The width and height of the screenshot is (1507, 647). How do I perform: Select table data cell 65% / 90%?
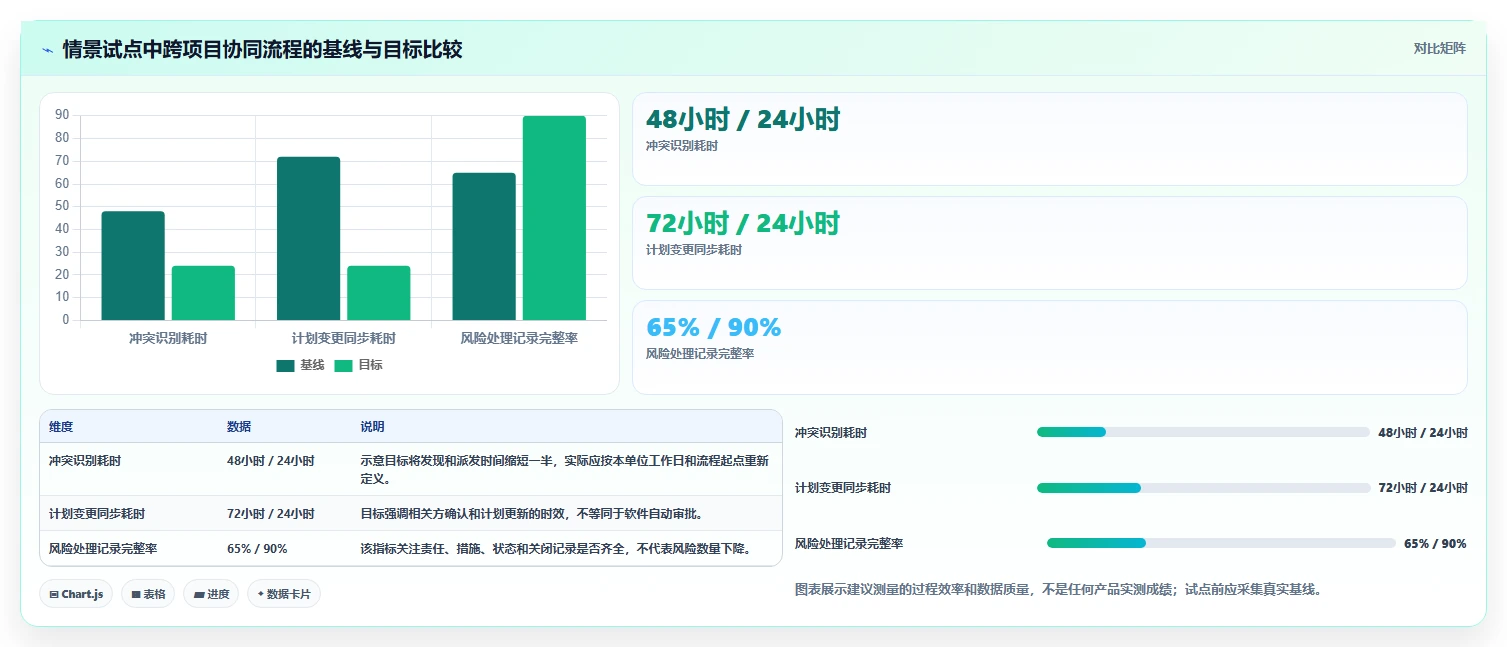click(x=257, y=549)
